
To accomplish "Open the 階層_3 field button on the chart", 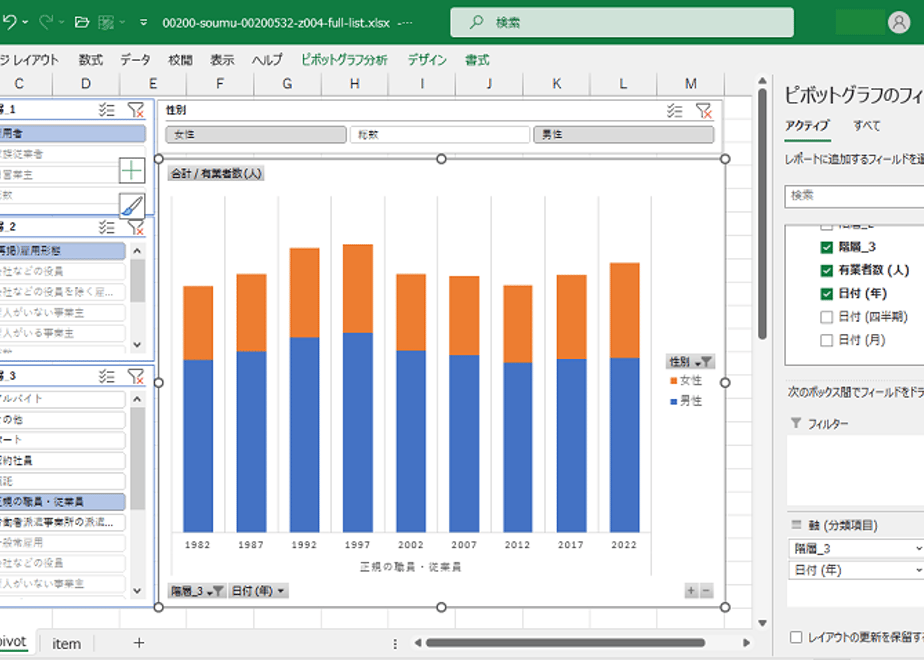I will [x=197, y=590].
